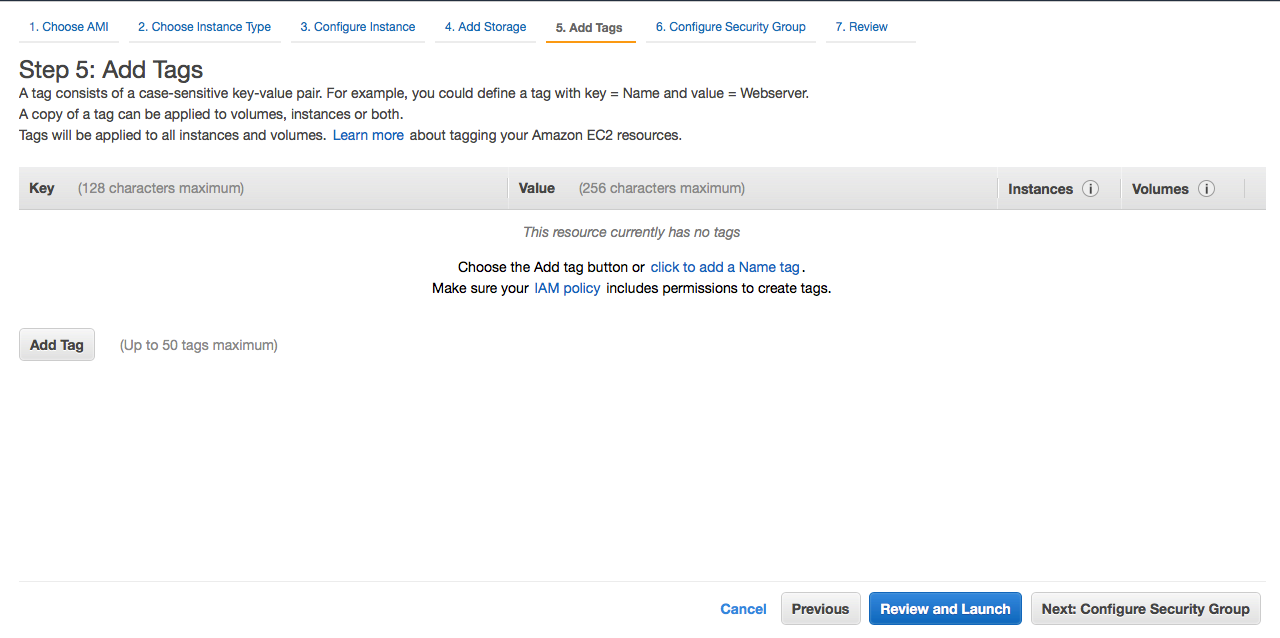Click the Key column header
The image size is (1280, 638).
(42, 188)
